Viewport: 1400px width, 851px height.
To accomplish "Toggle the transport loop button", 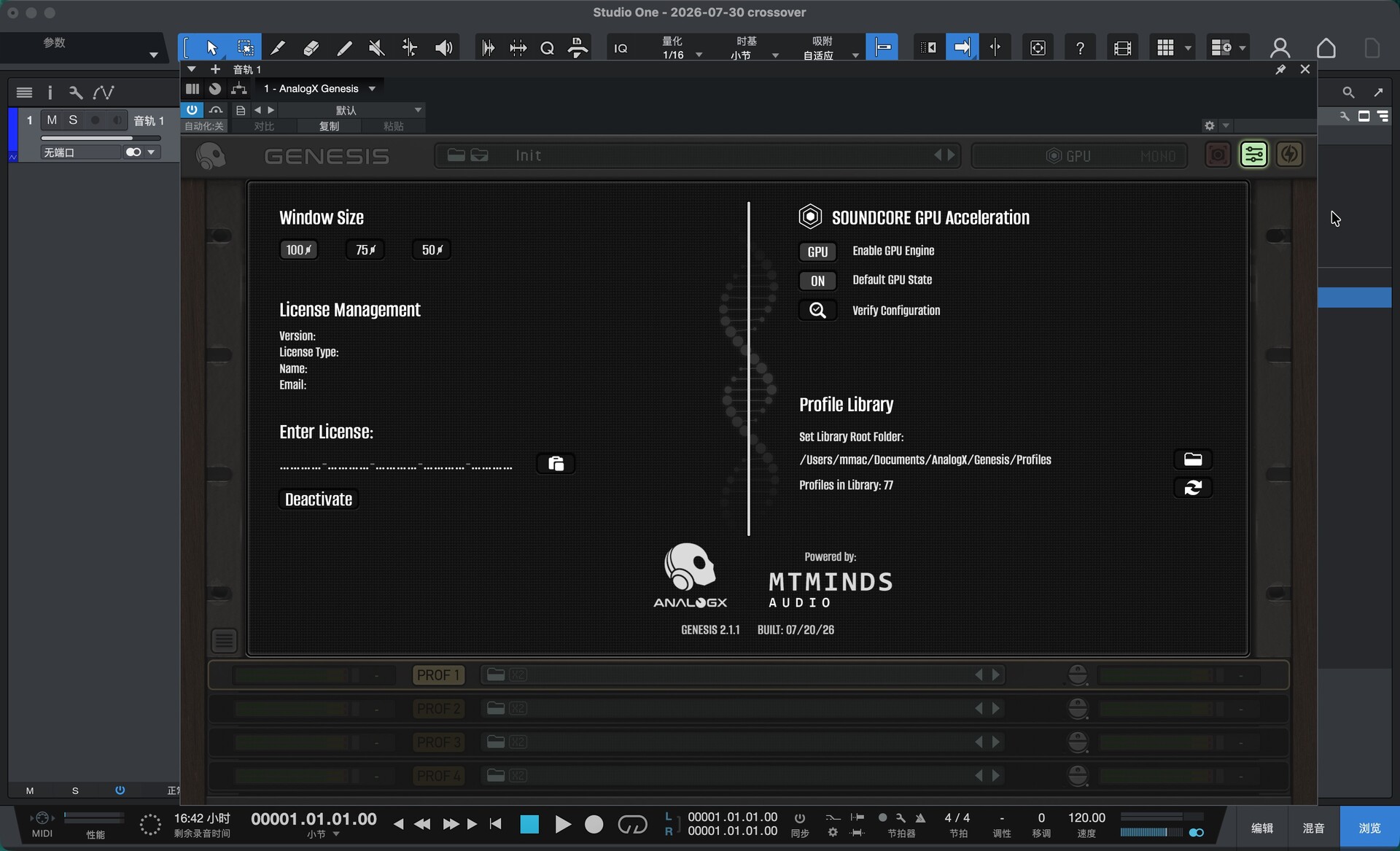I will click(632, 824).
